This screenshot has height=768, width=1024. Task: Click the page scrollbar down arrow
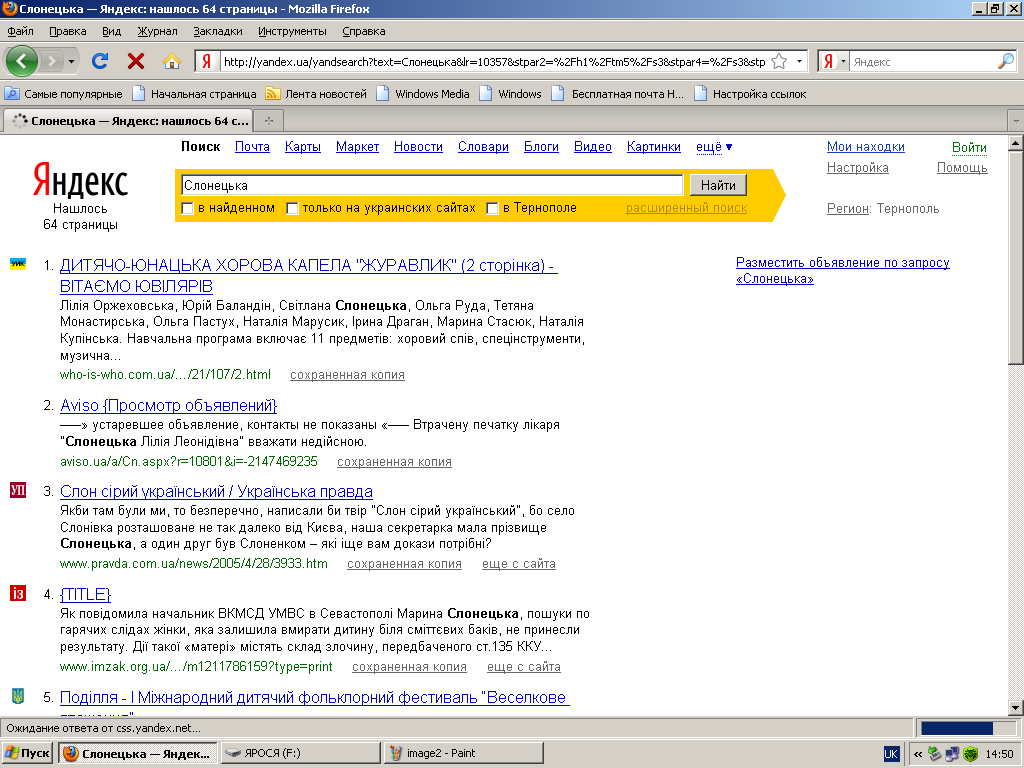click(x=1016, y=707)
